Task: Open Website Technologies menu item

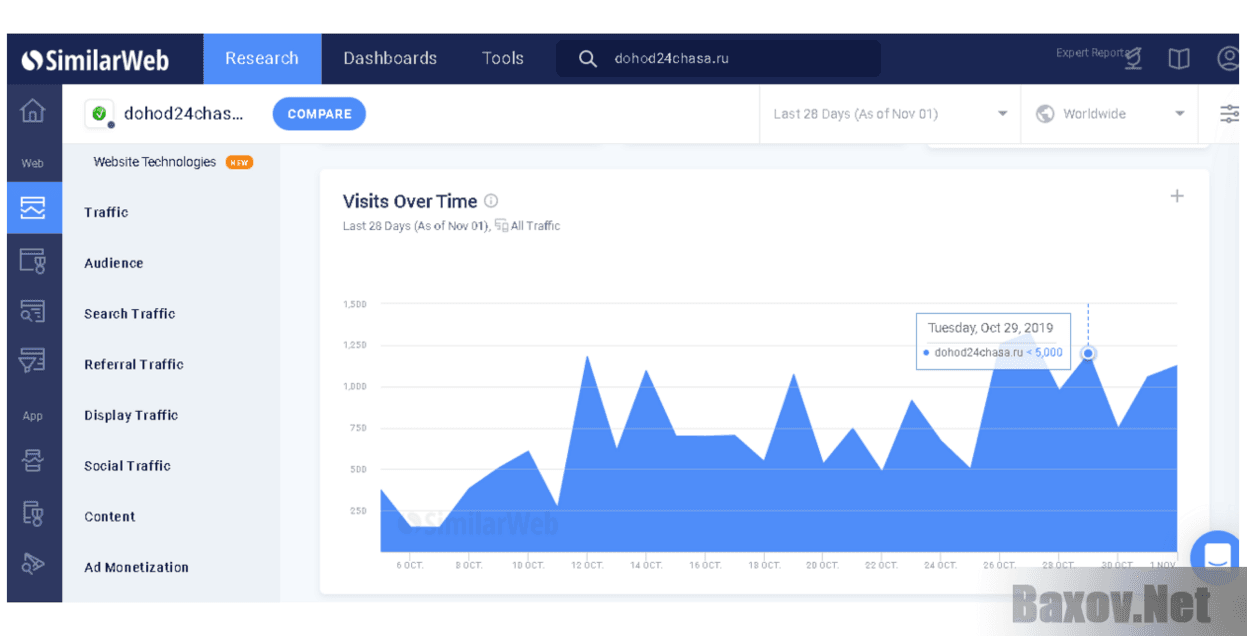Action: tap(155, 162)
